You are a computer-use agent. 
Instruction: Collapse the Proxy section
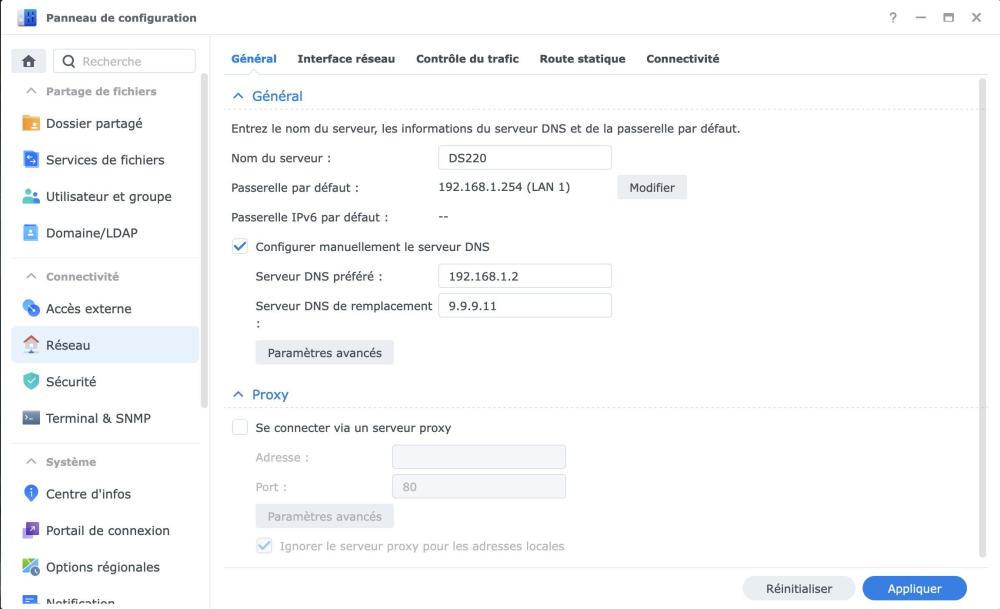(x=238, y=395)
